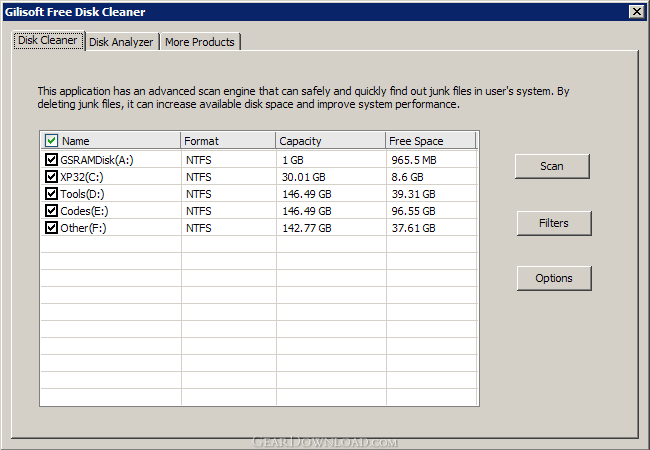Click the 142.77 GB capacity value

point(307,228)
